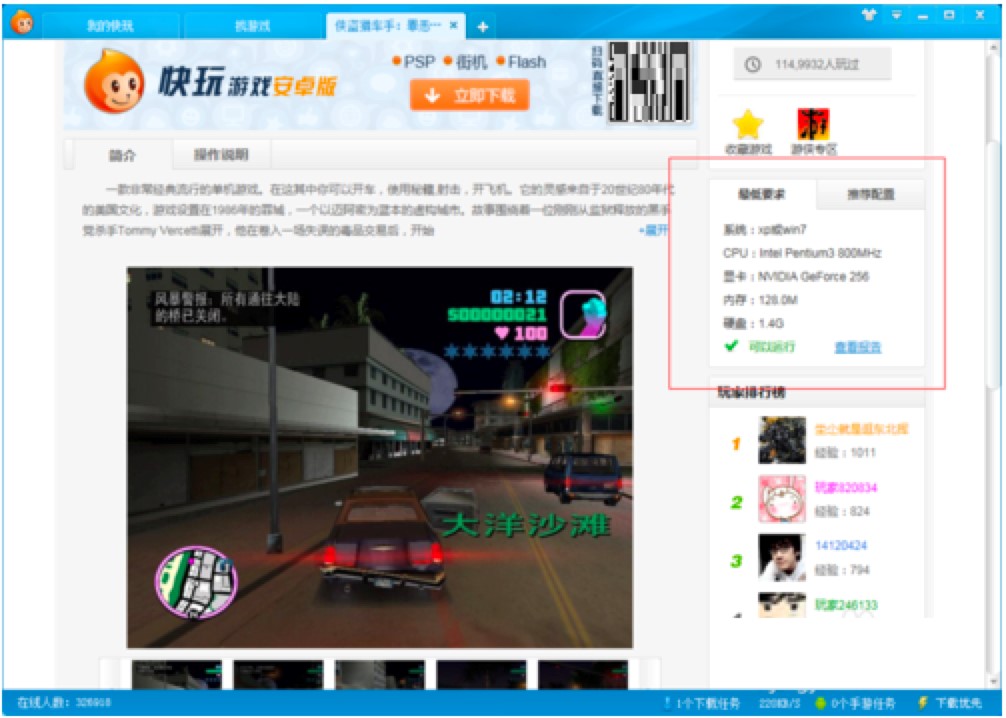
Task: Open player name 玩家820834
Action: point(846,488)
